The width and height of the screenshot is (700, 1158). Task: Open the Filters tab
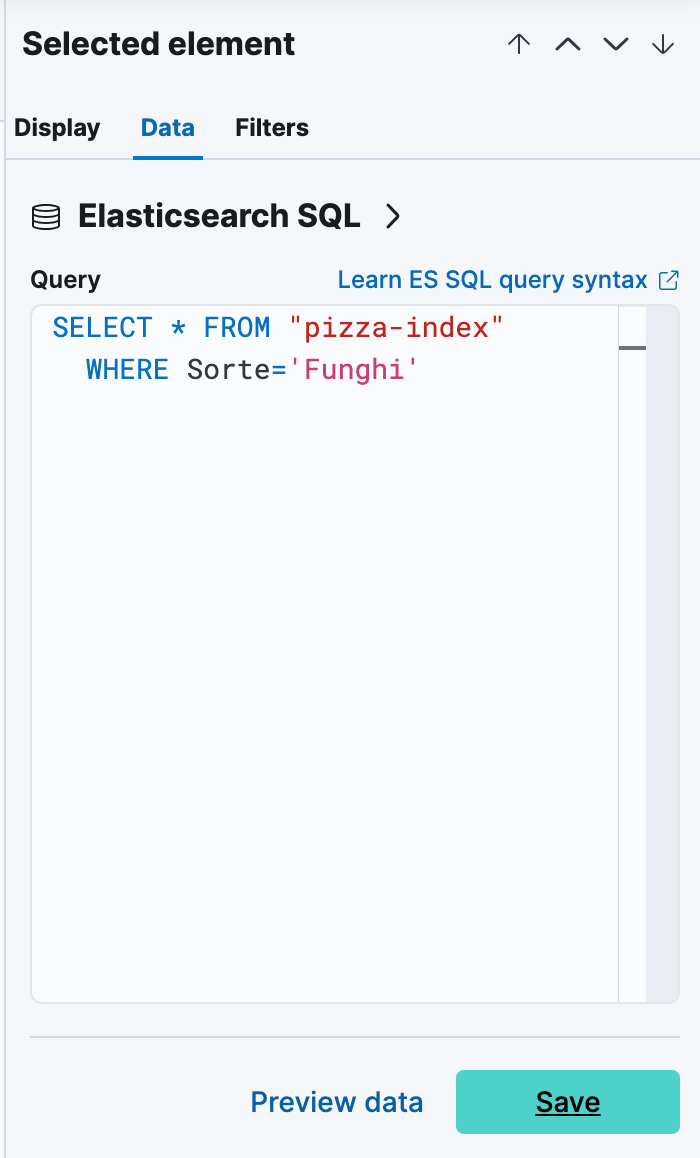[272, 128]
